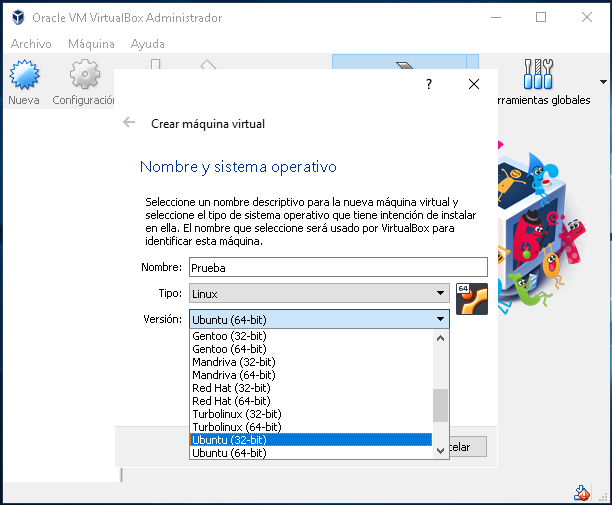Minimize the VirtualBox window
Viewport: 612px width, 505px height.
[x=496, y=18]
